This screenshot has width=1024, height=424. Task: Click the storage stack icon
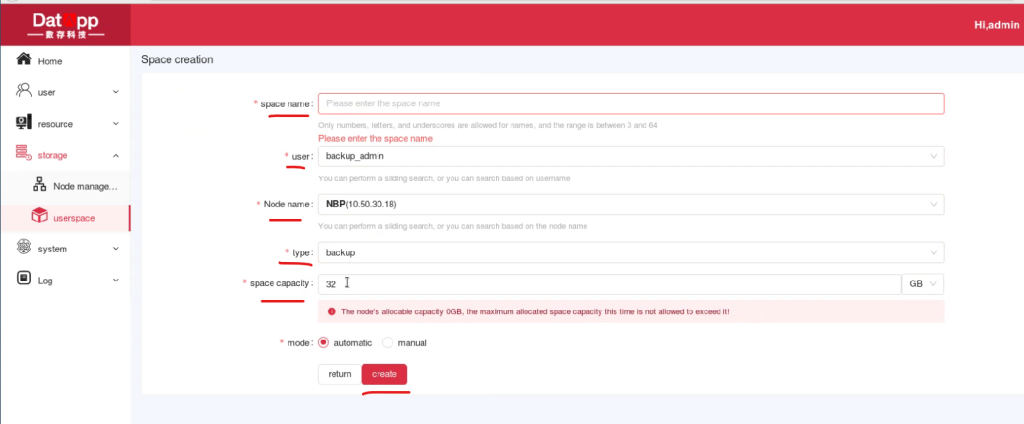24,154
